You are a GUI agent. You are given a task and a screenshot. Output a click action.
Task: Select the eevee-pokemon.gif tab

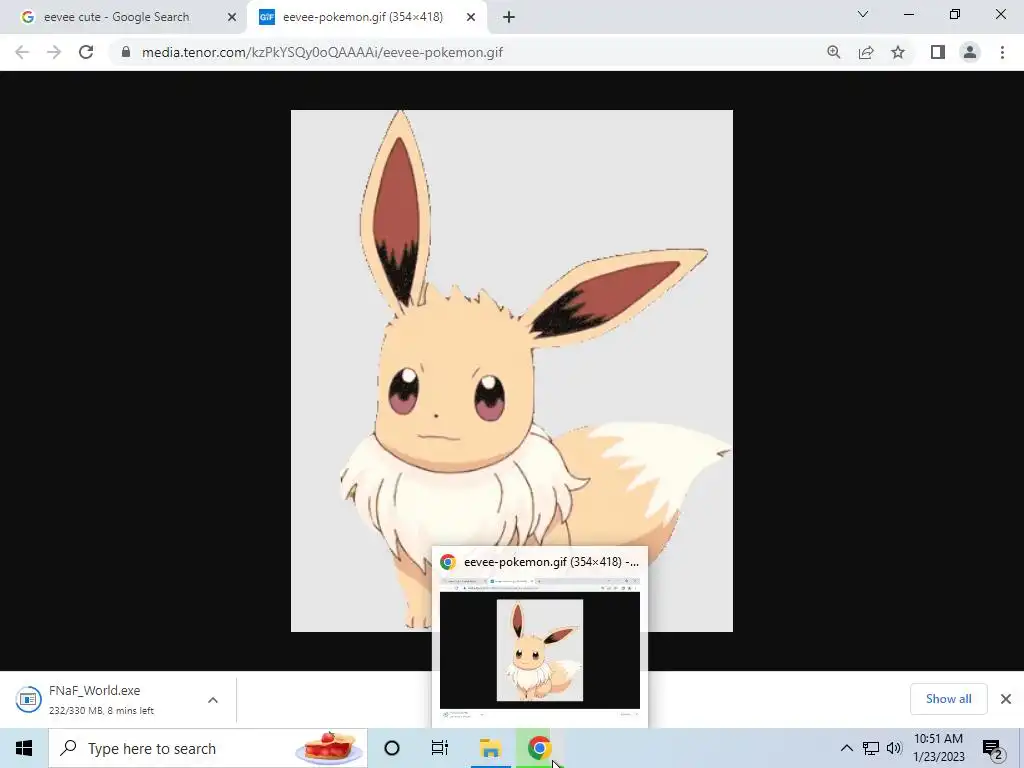(367, 17)
